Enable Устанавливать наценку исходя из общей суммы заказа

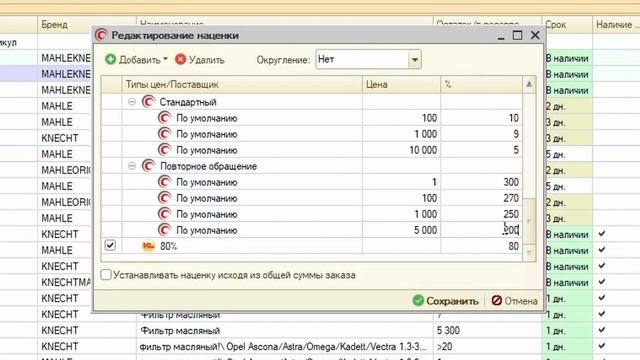click(x=106, y=275)
